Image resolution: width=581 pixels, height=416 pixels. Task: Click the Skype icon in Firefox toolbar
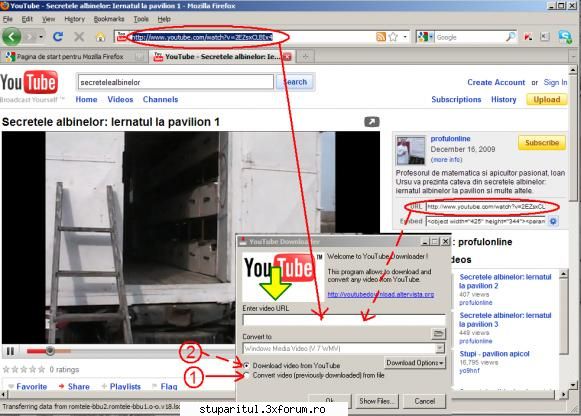(565, 37)
